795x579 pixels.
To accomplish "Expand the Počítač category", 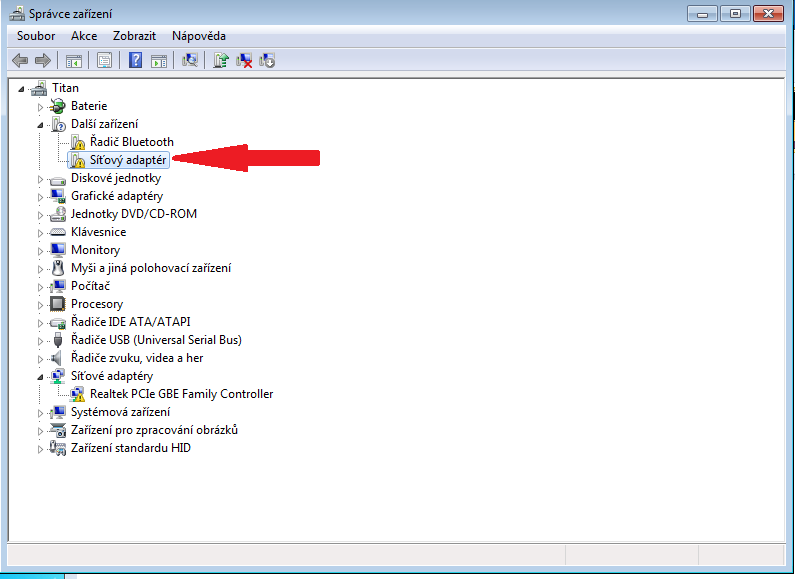I will pyautogui.click(x=41, y=287).
